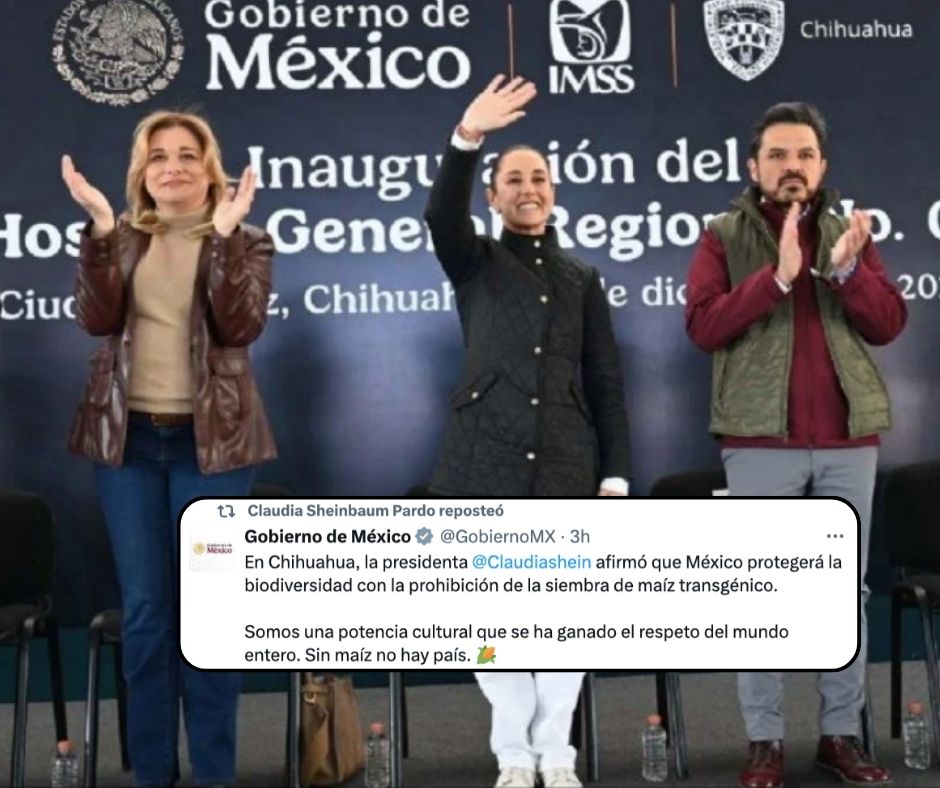This screenshot has height=788, width=940.
Task: Click the Mexican coat of arms seal
Action: pyautogui.click(x=118, y=49)
